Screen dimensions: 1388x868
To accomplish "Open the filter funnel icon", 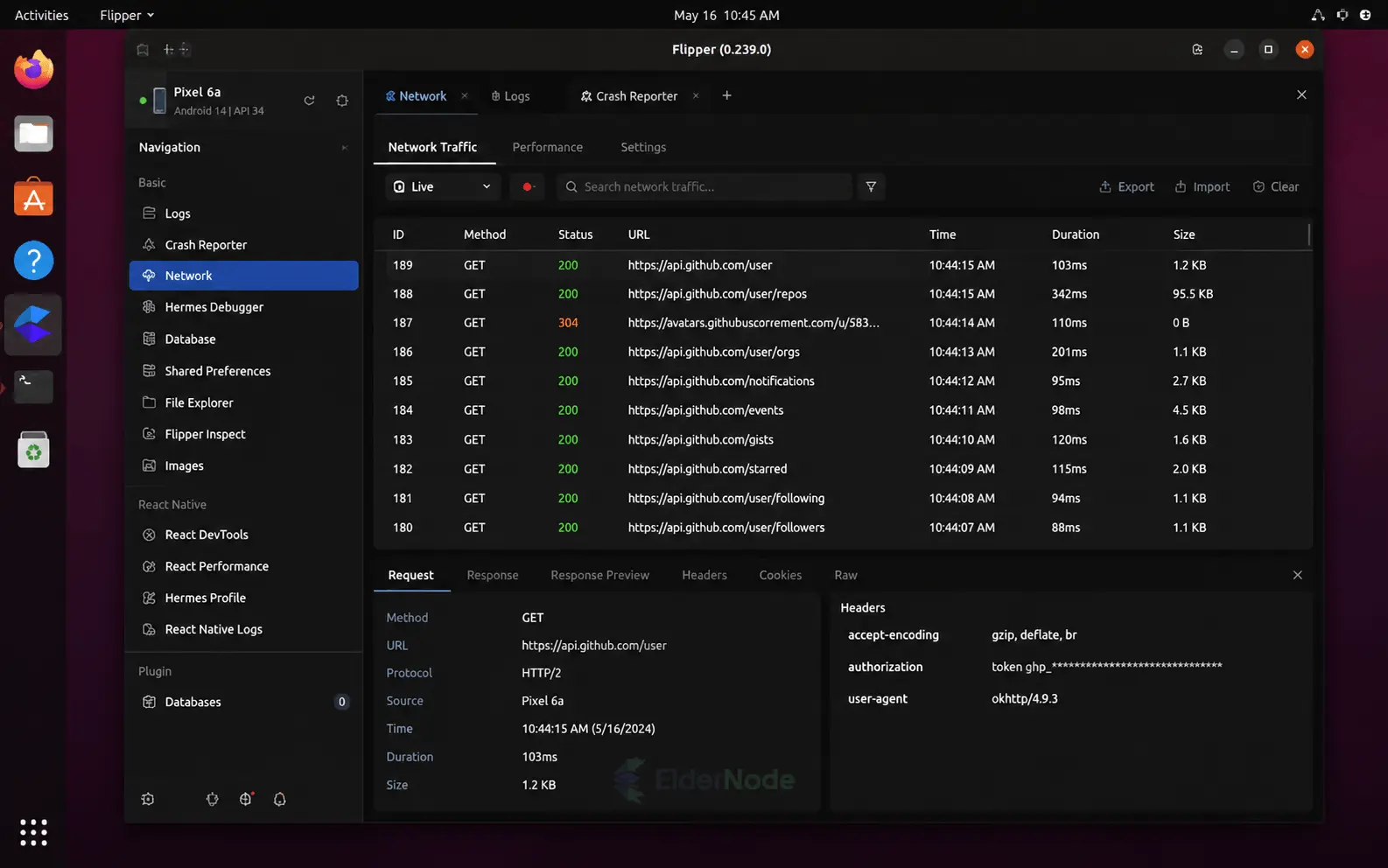I will pyautogui.click(x=871, y=186).
